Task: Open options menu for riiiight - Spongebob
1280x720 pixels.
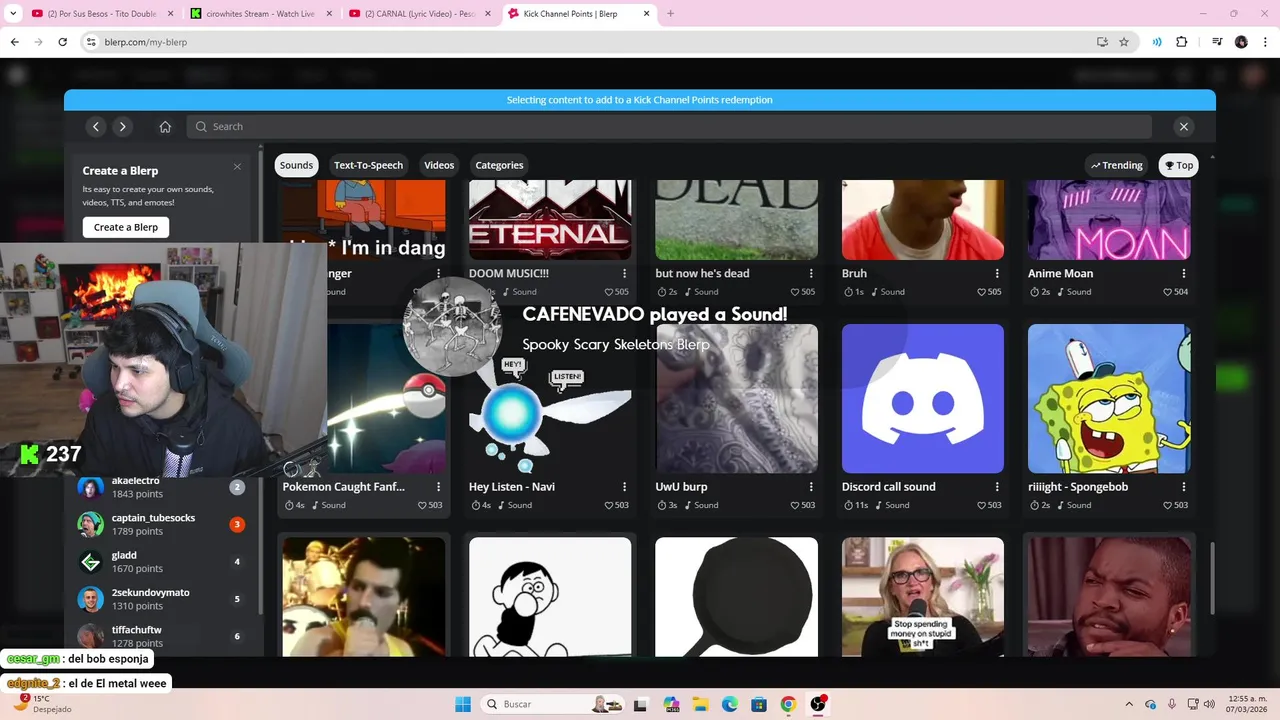Action: [1184, 487]
